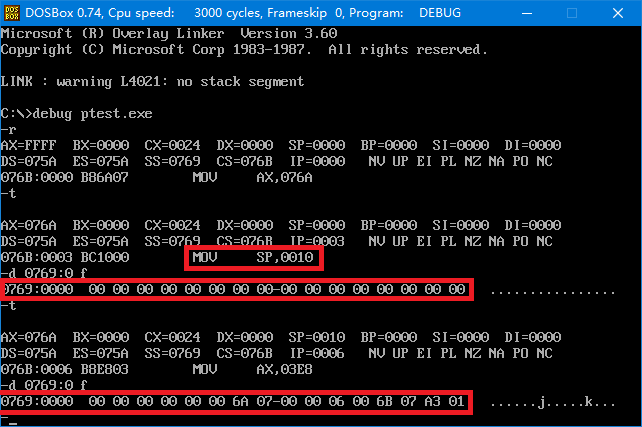Image resolution: width=642 pixels, height=427 pixels.
Task: Maximize the DOSBox window
Action: point(572,13)
